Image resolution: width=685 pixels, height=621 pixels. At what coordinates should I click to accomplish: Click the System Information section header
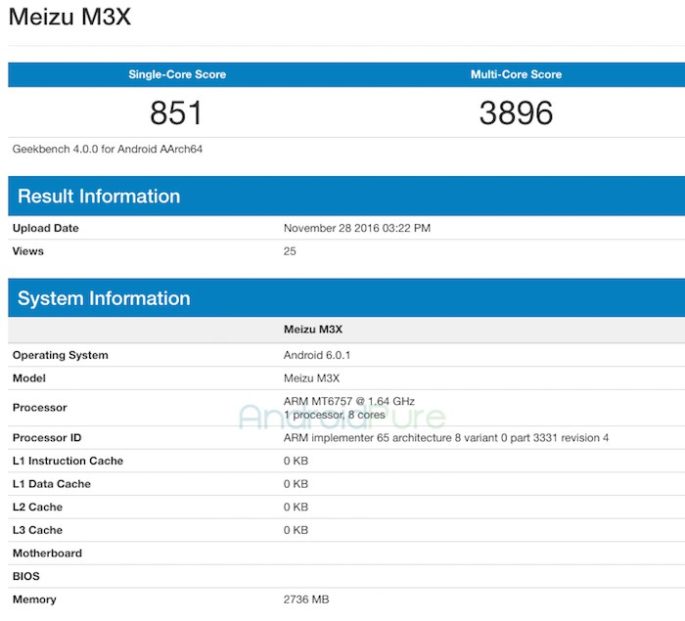(103, 298)
